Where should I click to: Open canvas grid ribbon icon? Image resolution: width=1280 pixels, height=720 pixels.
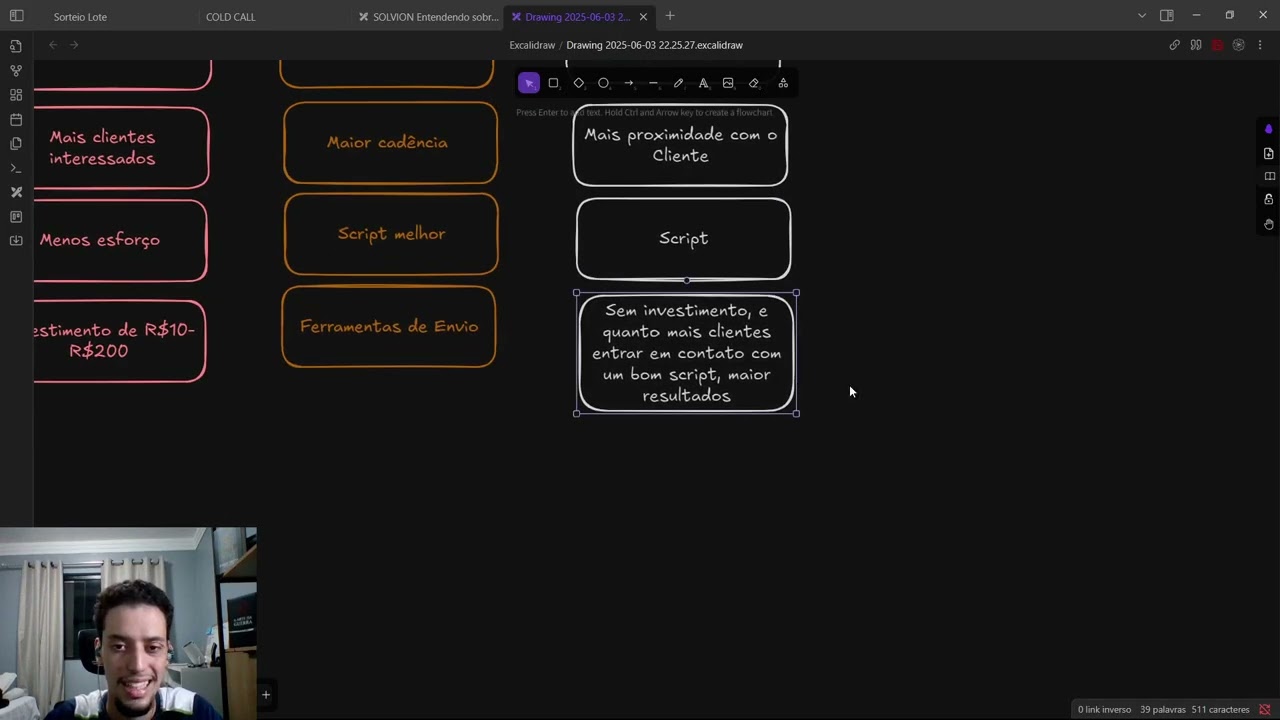[x=16, y=95]
